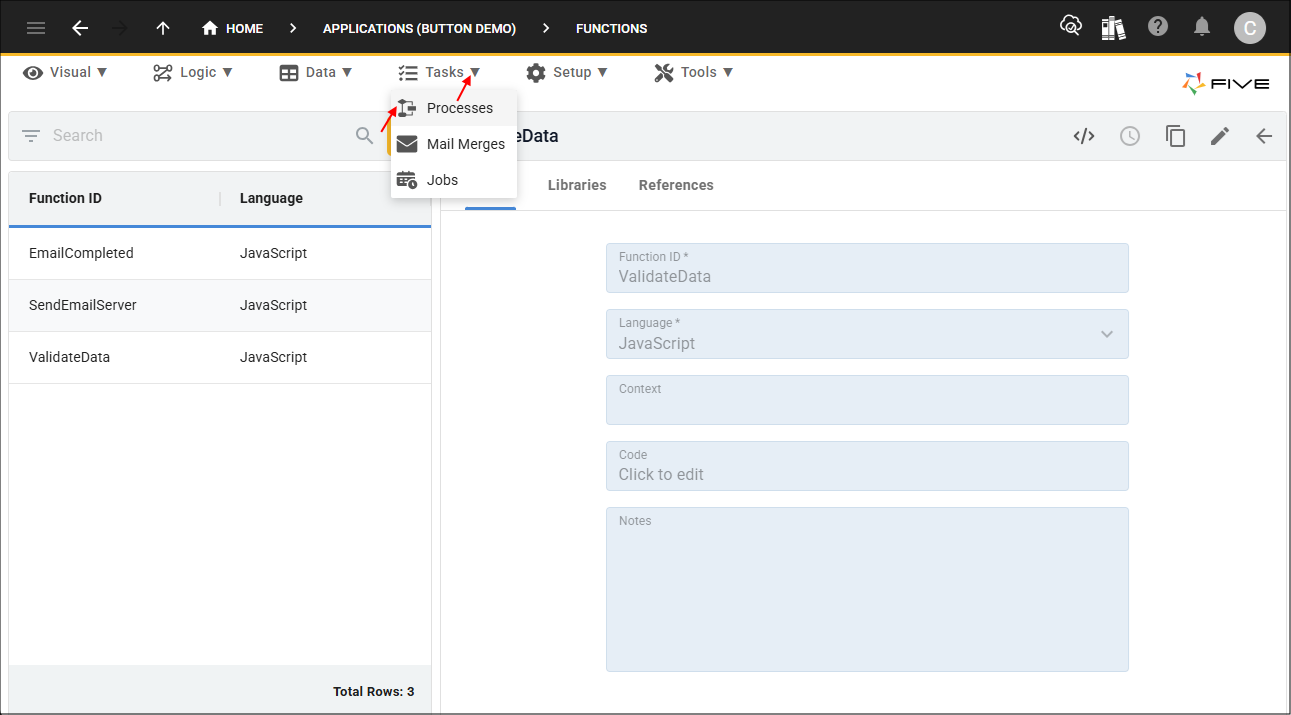This screenshot has height=715, width=1291.
Task: Collapse the Tasks menu
Action: click(439, 72)
